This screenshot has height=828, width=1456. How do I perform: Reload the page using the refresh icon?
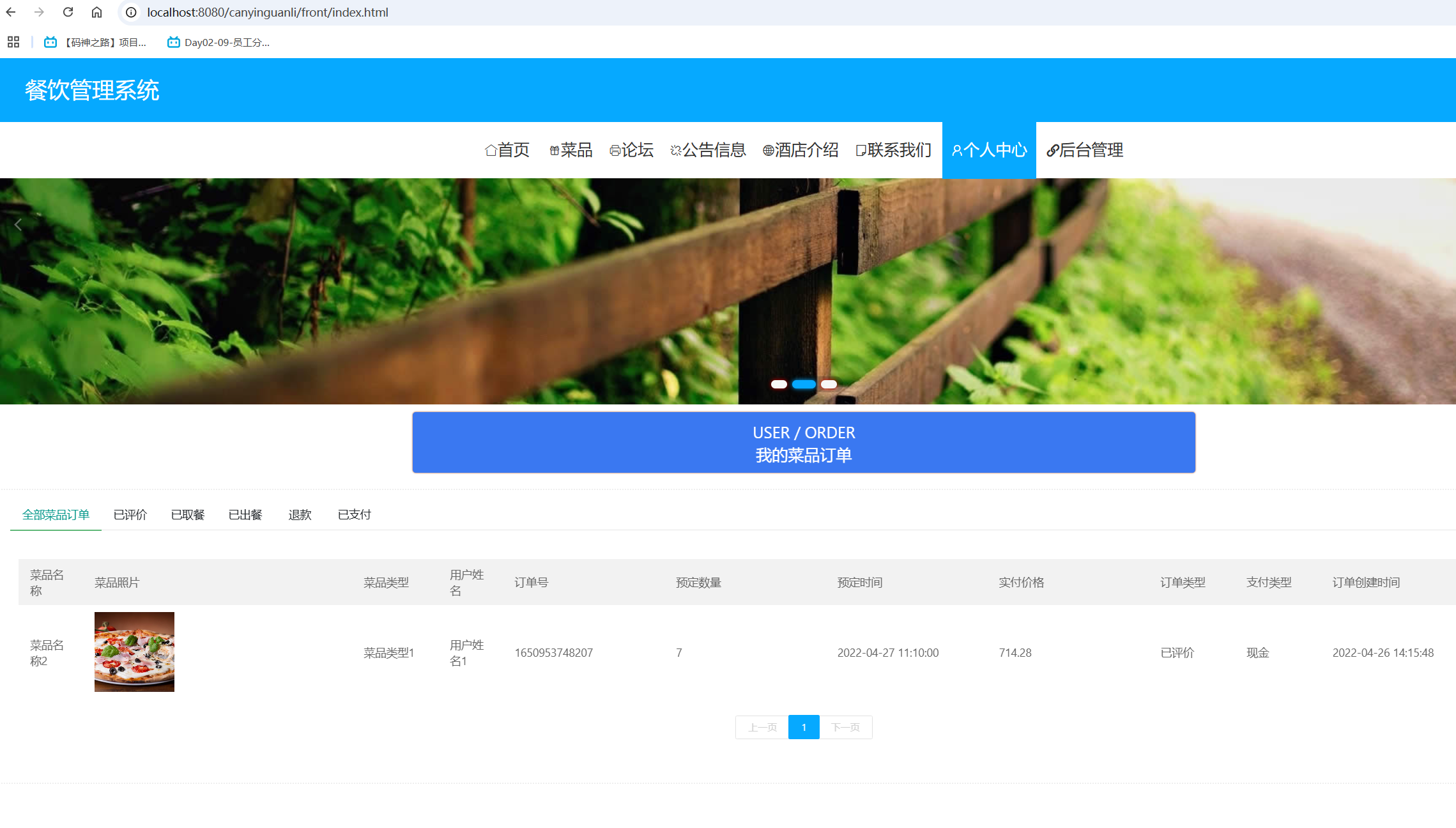68,11
